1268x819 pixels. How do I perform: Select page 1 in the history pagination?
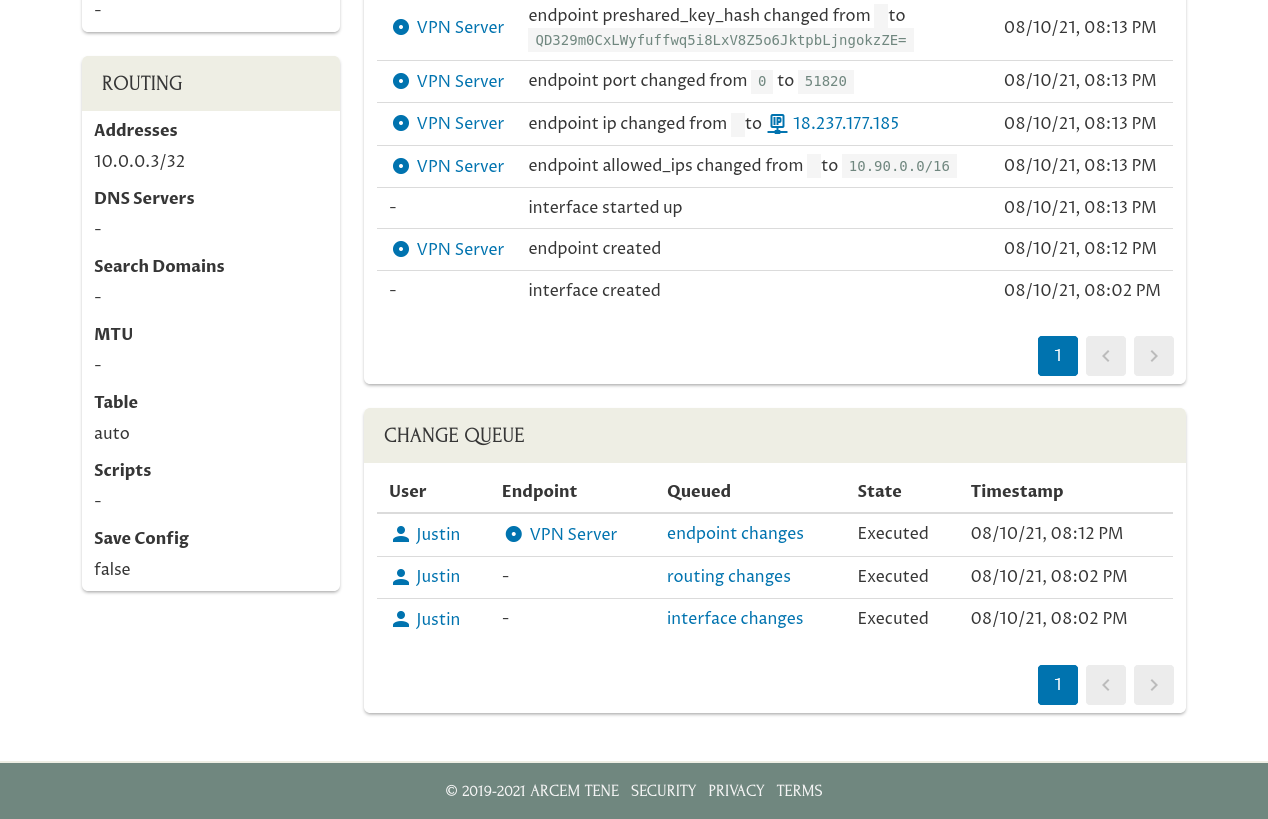point(1058,356)
